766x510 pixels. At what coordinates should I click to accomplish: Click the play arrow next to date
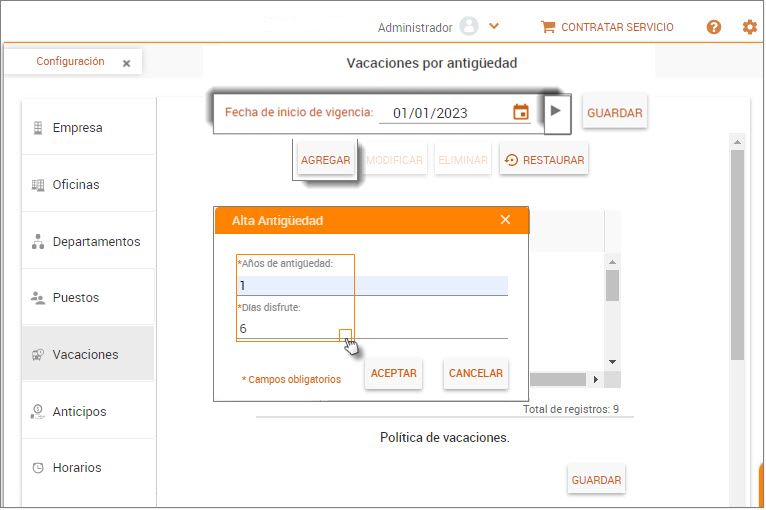coord(556,111)
